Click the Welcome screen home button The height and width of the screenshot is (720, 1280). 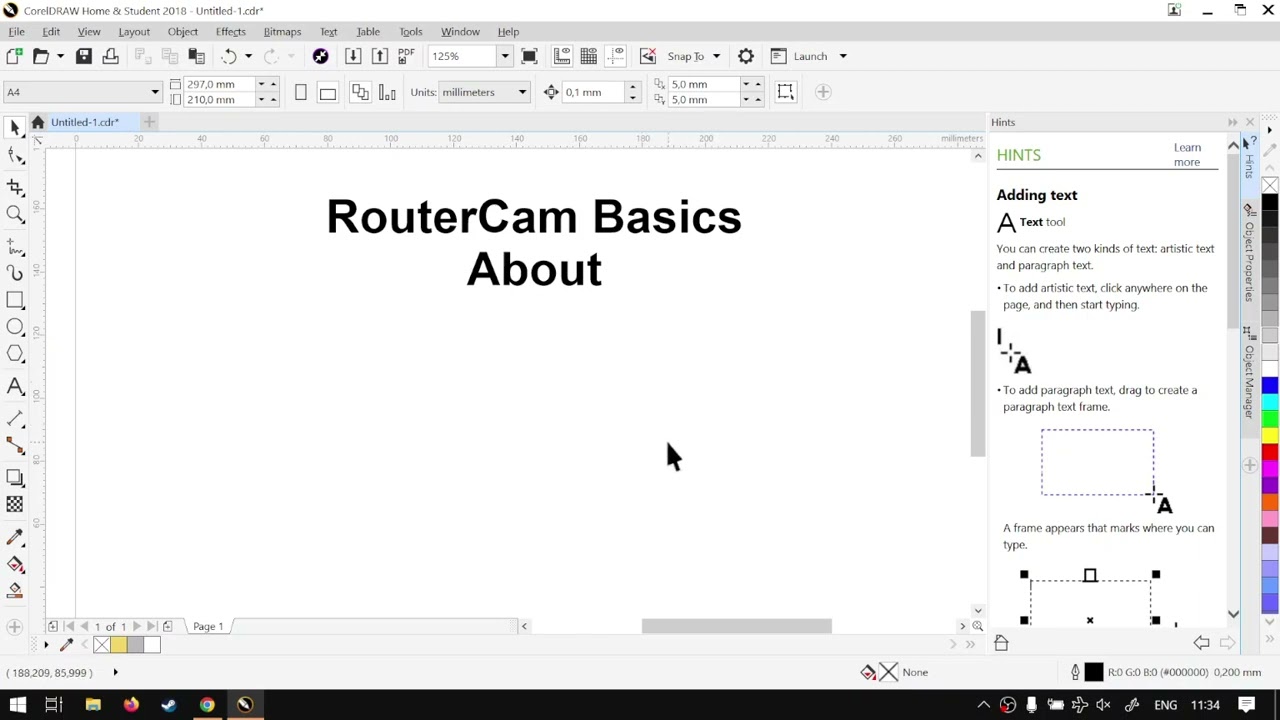(38, 122)
